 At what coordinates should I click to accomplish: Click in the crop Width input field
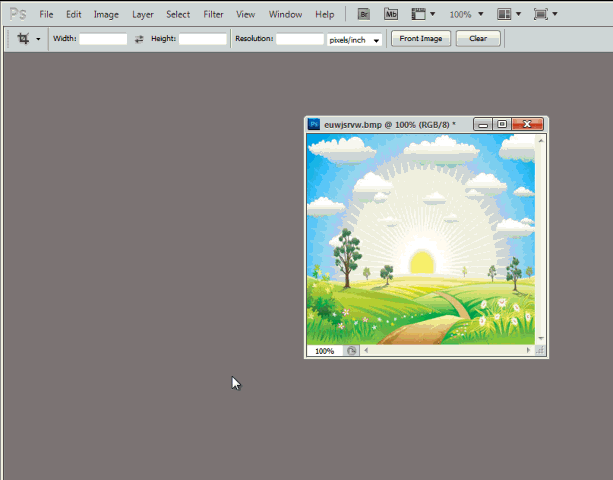click(103, 39)
